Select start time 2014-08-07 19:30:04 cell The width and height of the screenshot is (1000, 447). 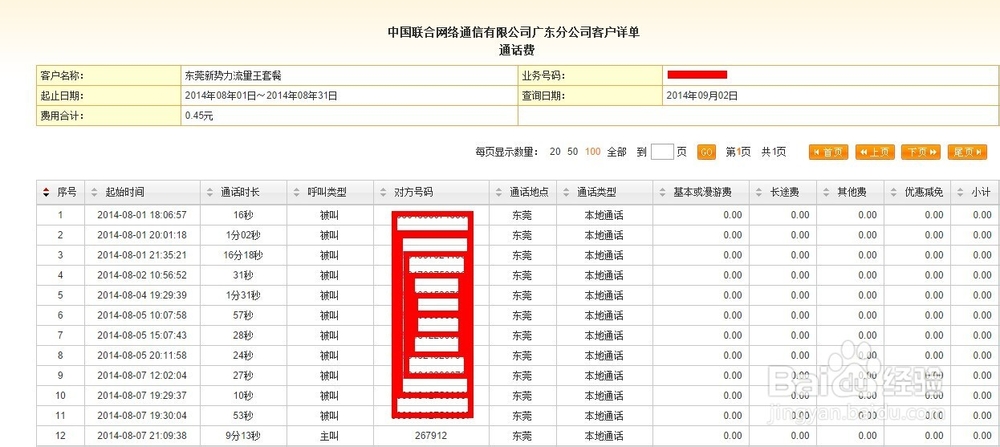[x=142, y=416]
